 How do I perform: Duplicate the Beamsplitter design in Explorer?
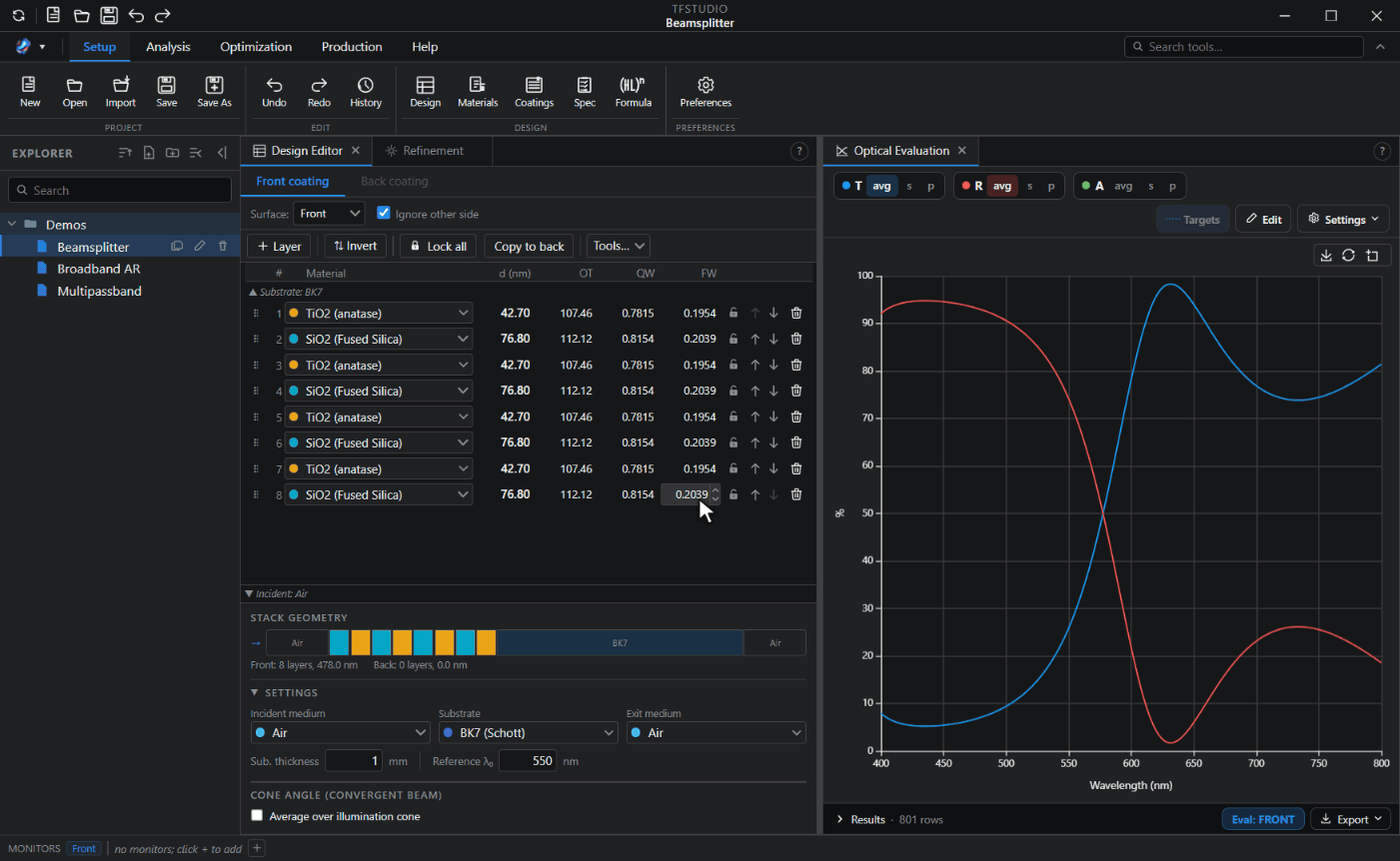[x=177, y=246]
